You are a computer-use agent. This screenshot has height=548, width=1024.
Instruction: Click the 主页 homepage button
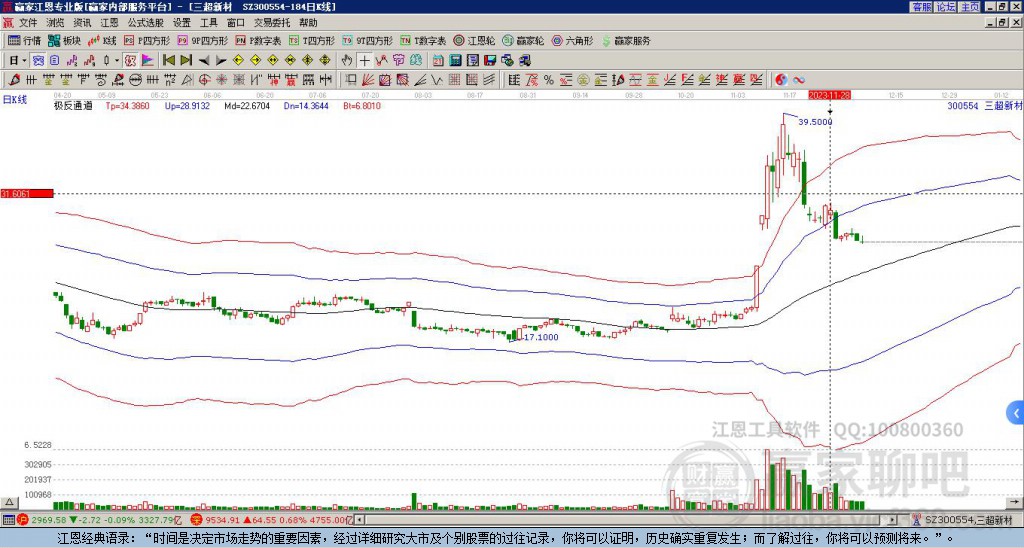[970, 7]
